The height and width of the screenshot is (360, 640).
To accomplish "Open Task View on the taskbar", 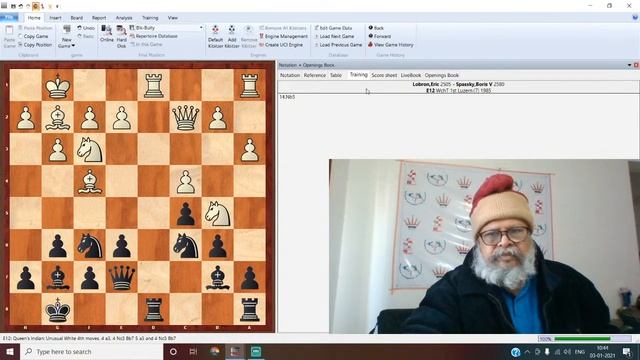I will [x=193, y=351].
